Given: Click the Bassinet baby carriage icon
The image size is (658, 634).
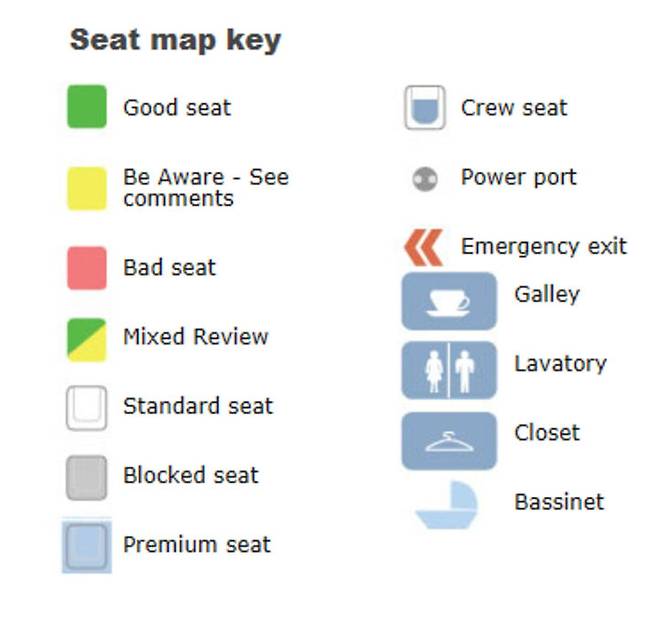Looking at the screenshot, I should pyautogui.click(x=449, y=505).
